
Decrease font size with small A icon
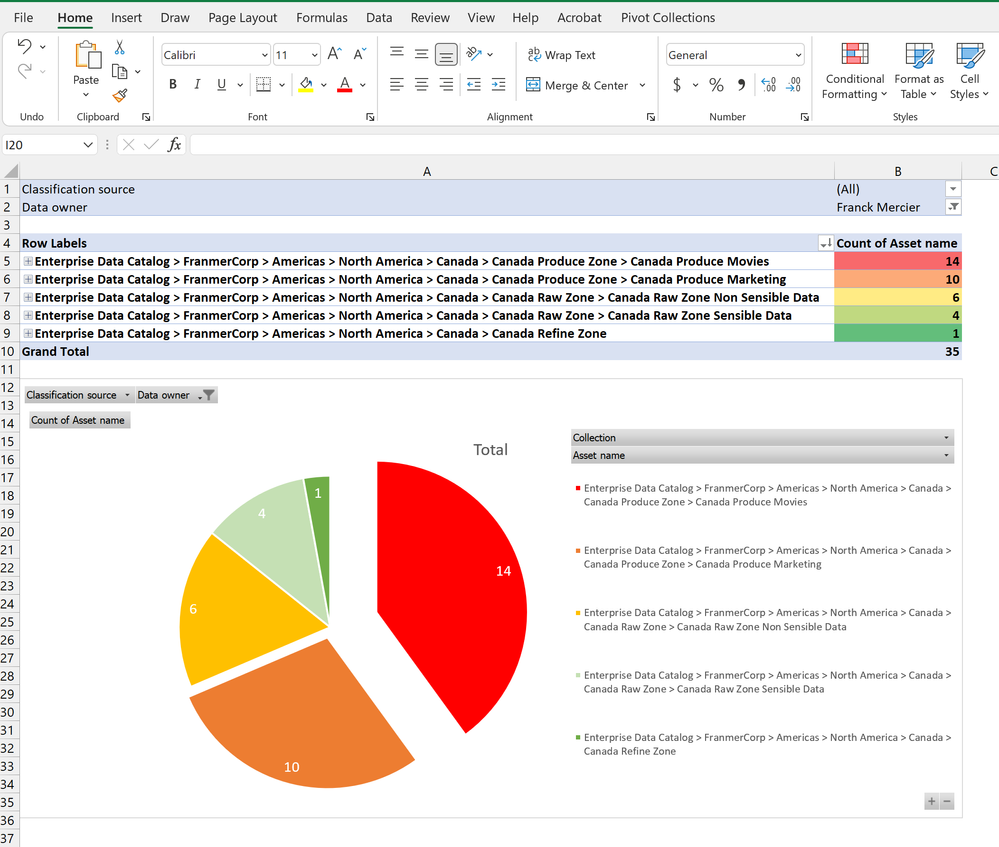(360, 54)
